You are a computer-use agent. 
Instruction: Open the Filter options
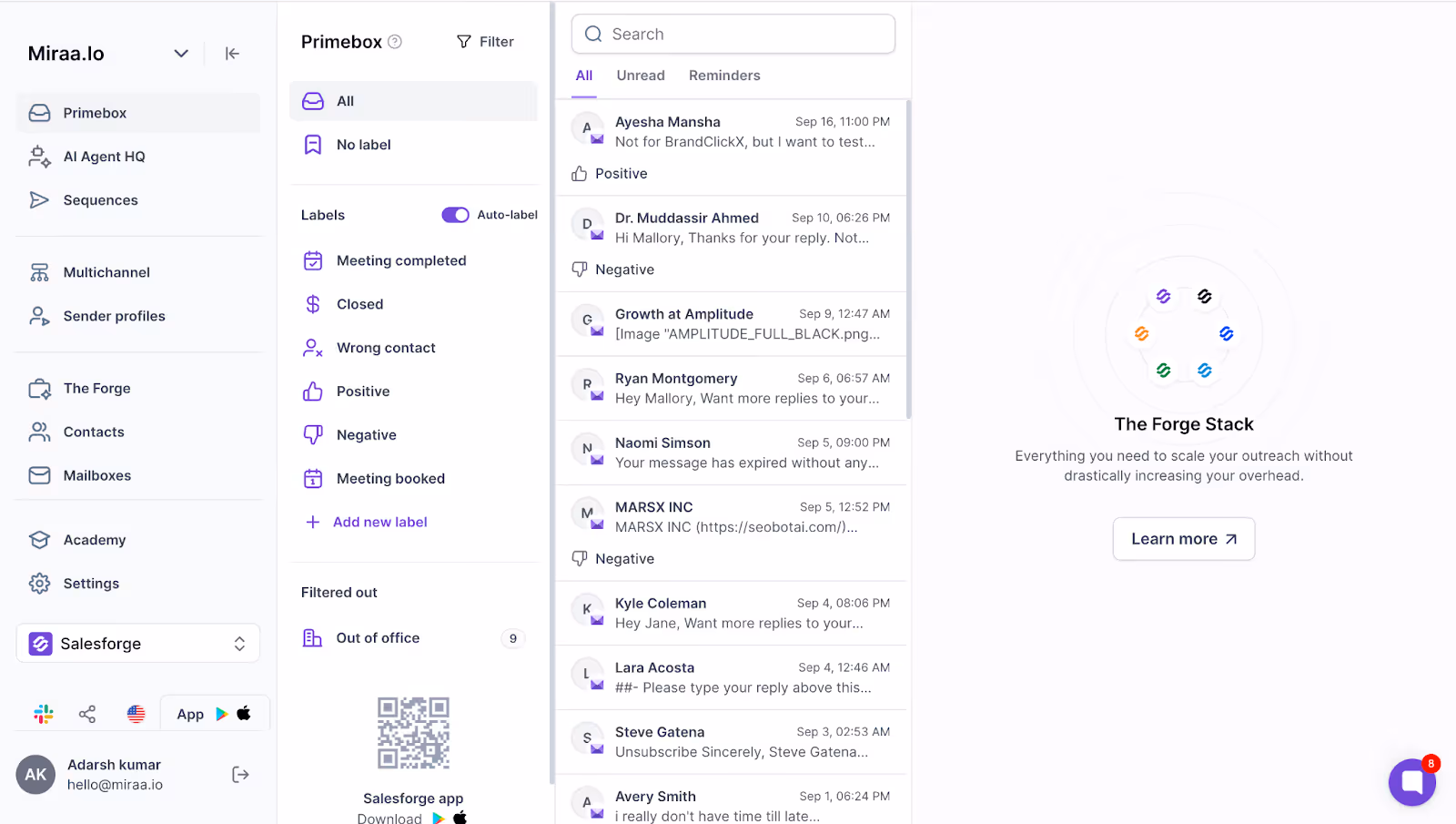pyautogui.click(x=485, y=42)
